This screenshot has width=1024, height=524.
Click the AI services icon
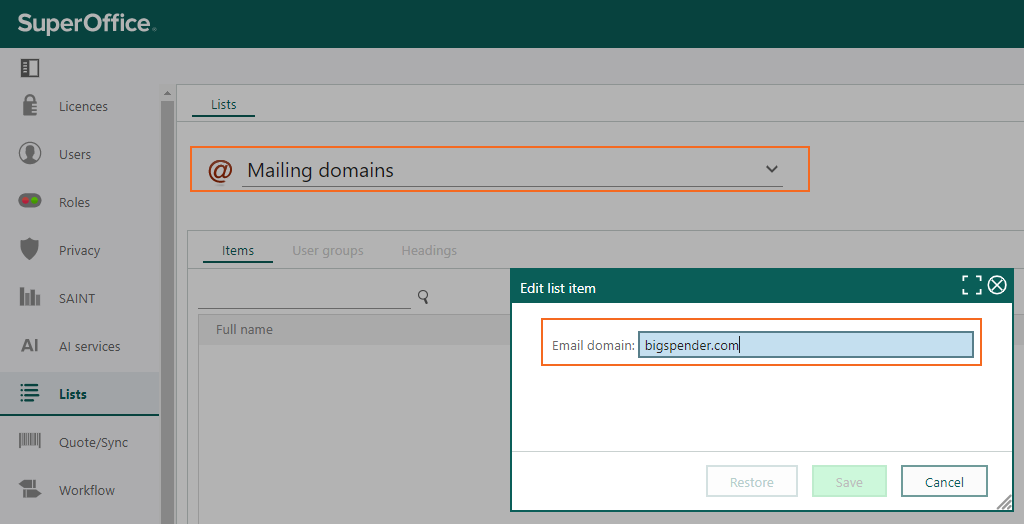click(x=29, y=345)
